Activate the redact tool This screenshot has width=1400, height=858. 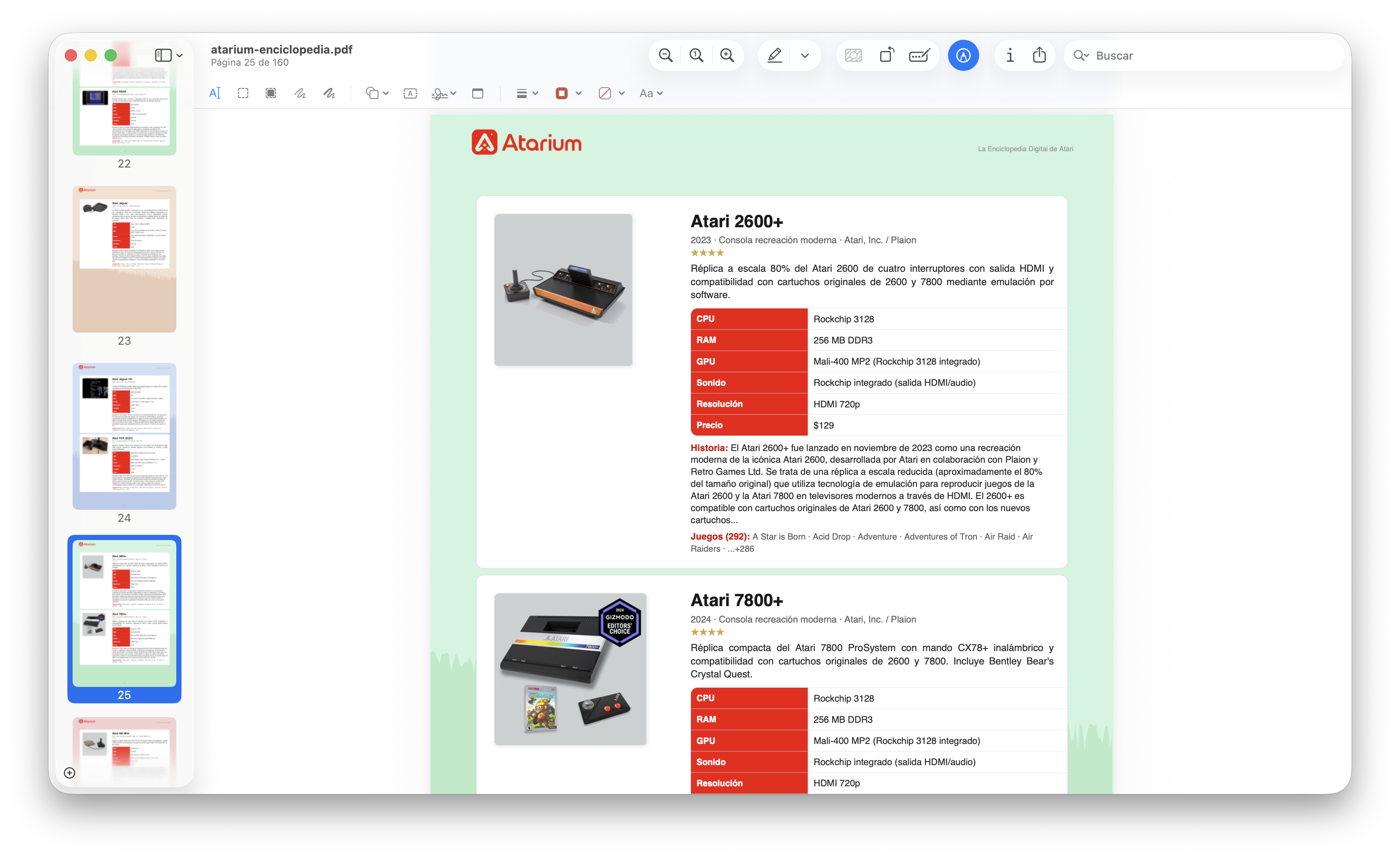click(x=271, y=93)
